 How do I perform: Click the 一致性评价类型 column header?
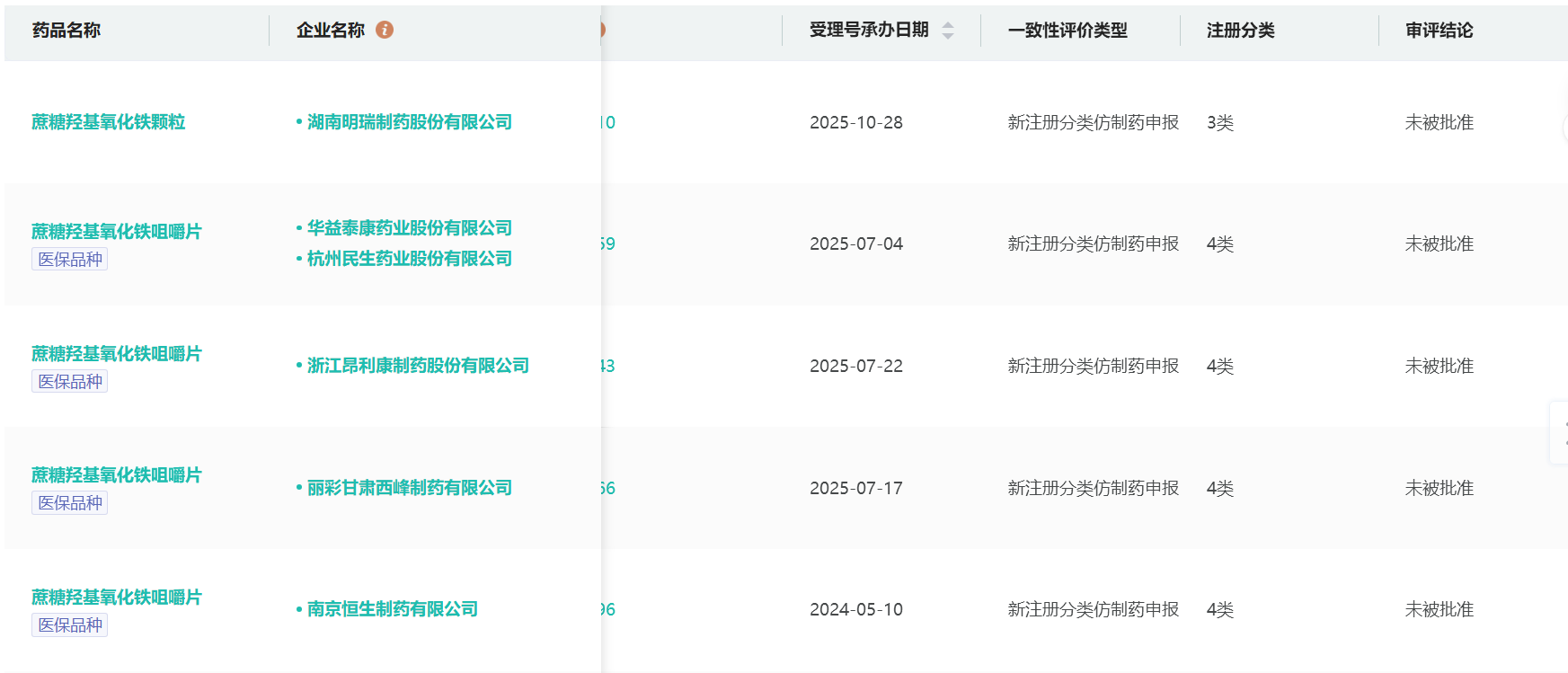pos(1067,31)
